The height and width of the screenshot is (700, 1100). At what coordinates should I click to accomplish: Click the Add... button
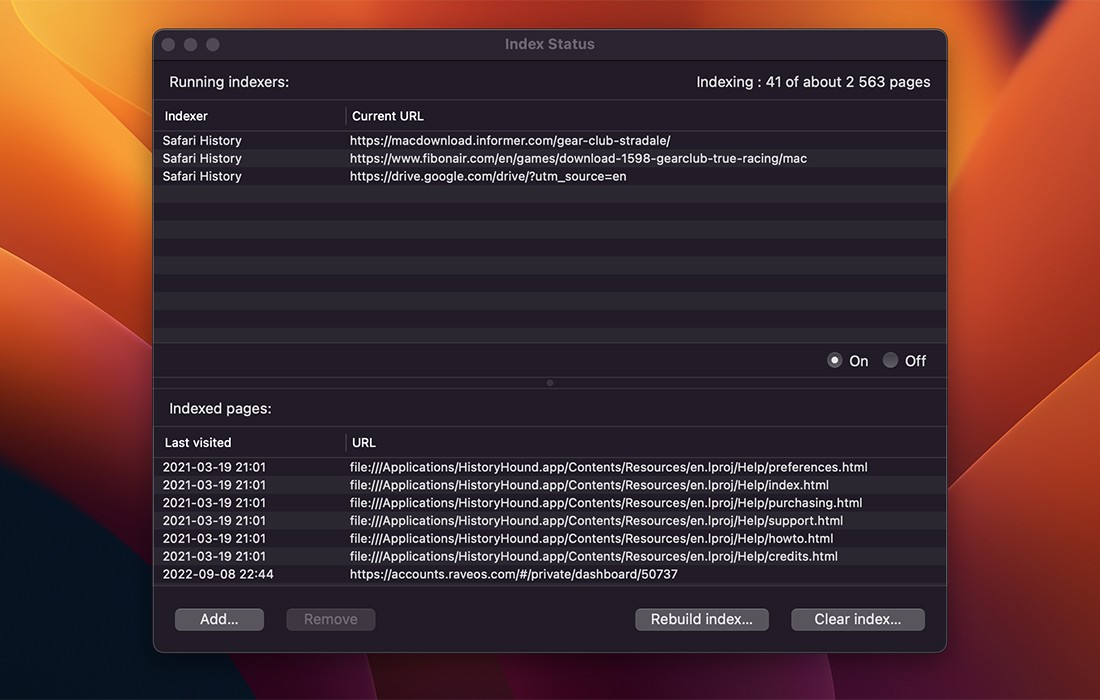click(x=219, y=619)
